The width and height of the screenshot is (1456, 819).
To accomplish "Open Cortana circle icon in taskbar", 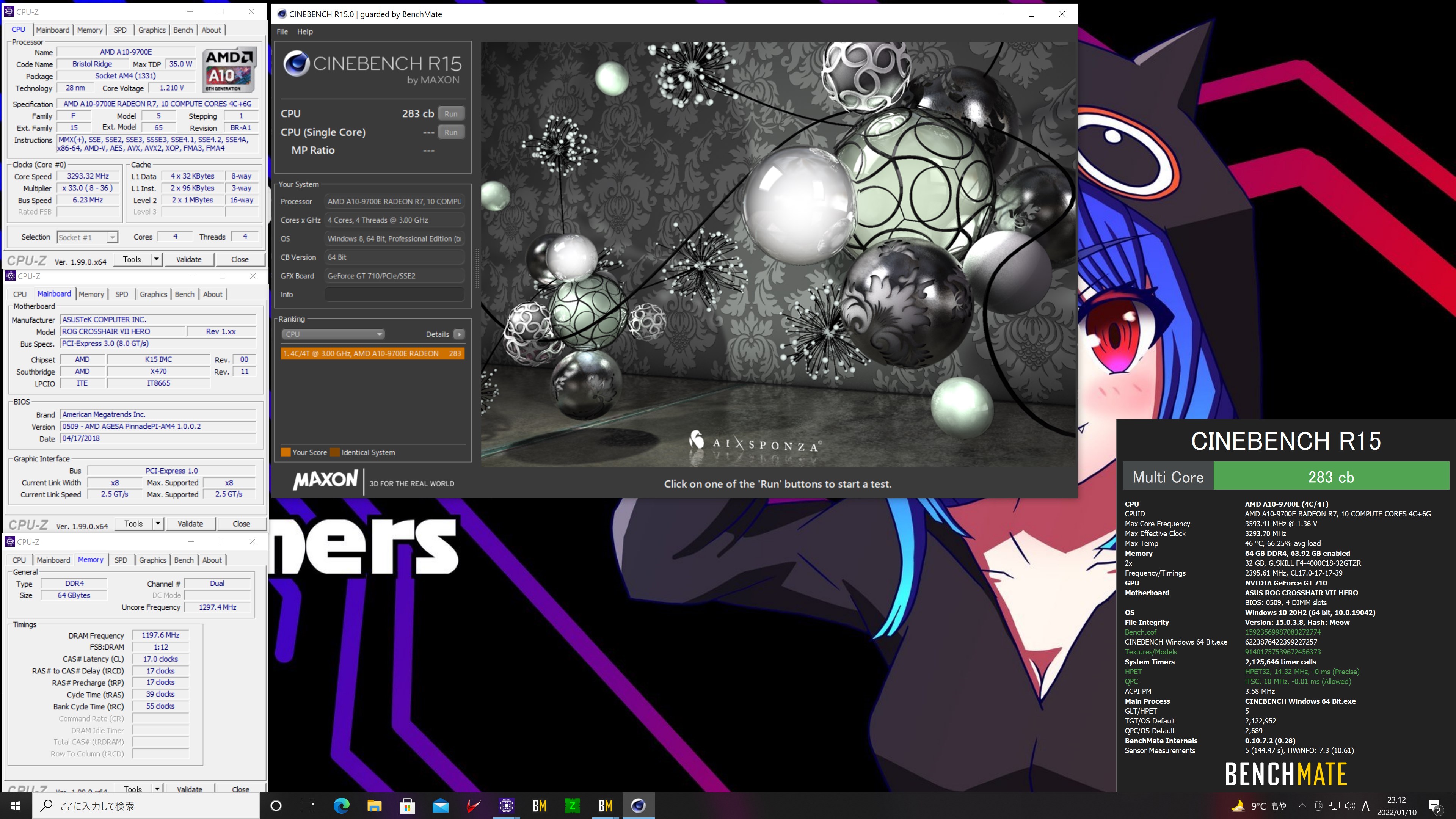I will tap(276, 805).
